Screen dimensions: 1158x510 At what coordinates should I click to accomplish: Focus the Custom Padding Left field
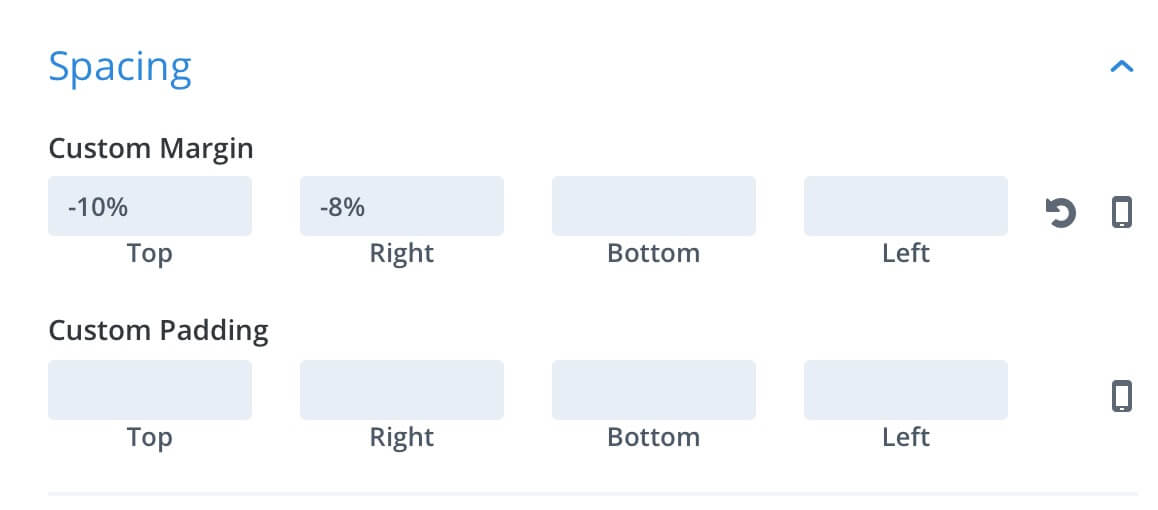pos(905,390)
